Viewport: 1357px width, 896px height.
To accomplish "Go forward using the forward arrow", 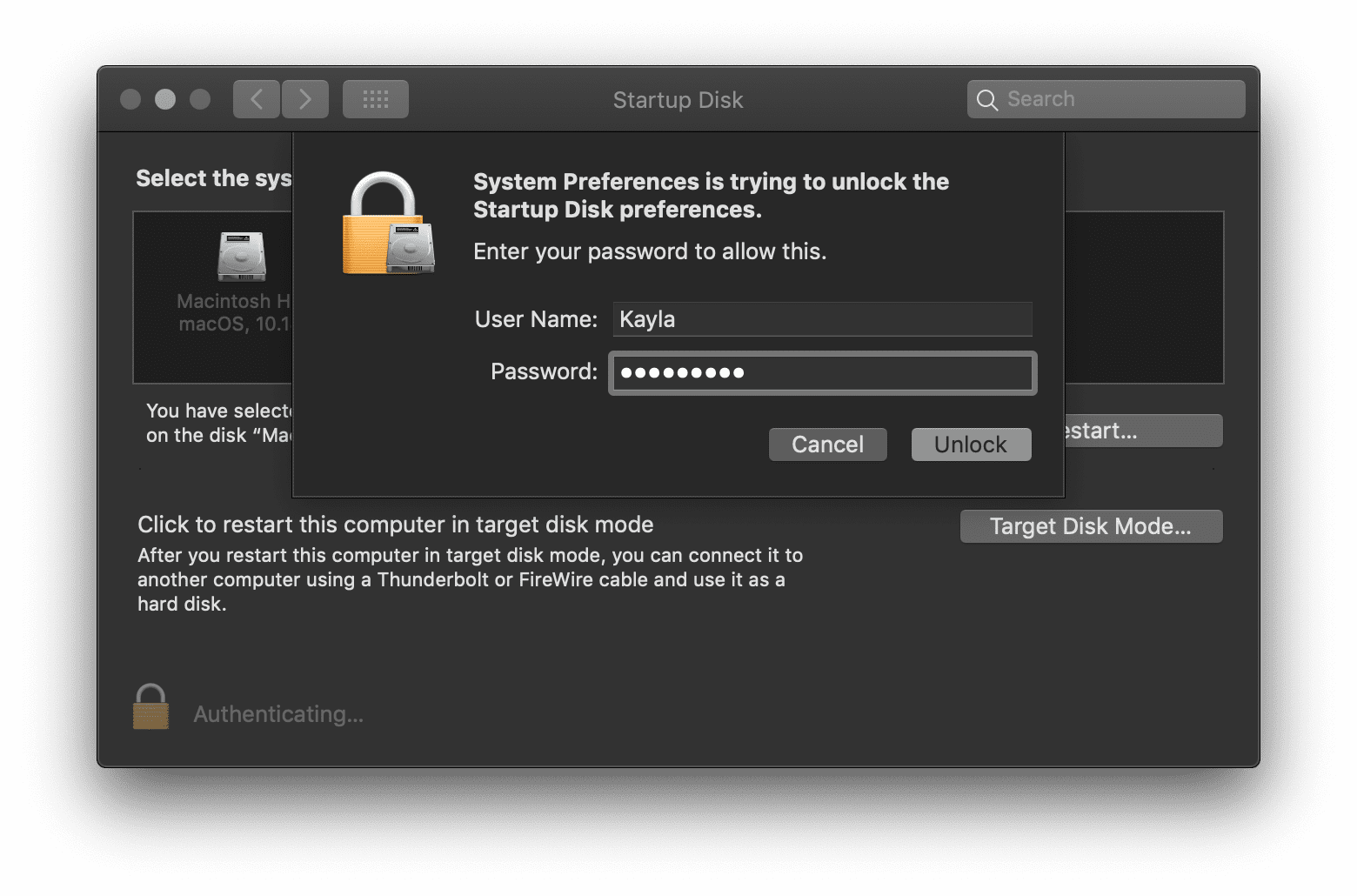I will click(304, 98).
